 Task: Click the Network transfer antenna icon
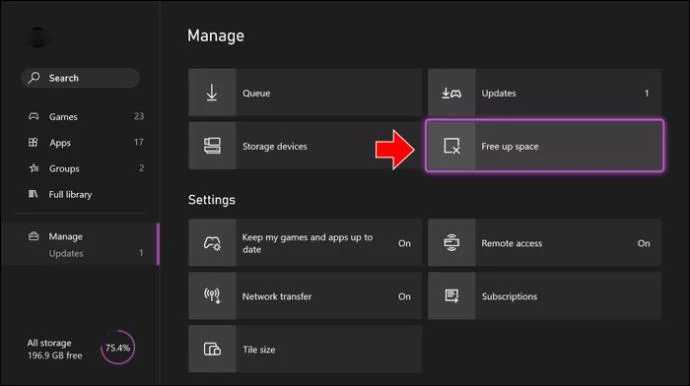(212, 296)
